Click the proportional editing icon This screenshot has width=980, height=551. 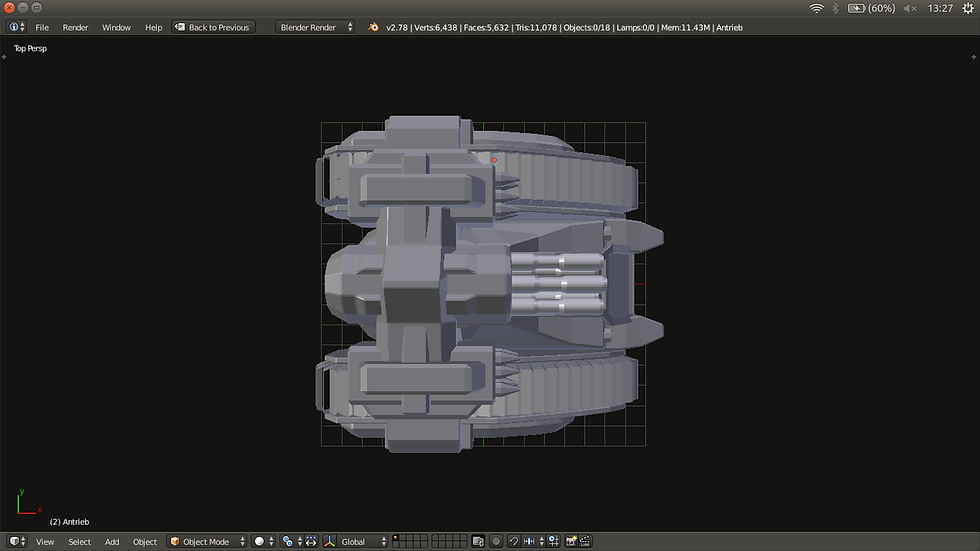(496, 541)
